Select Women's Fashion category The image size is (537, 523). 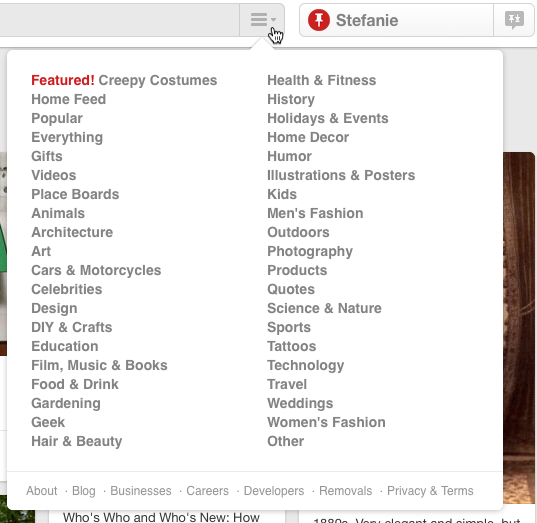coord(326,422)
